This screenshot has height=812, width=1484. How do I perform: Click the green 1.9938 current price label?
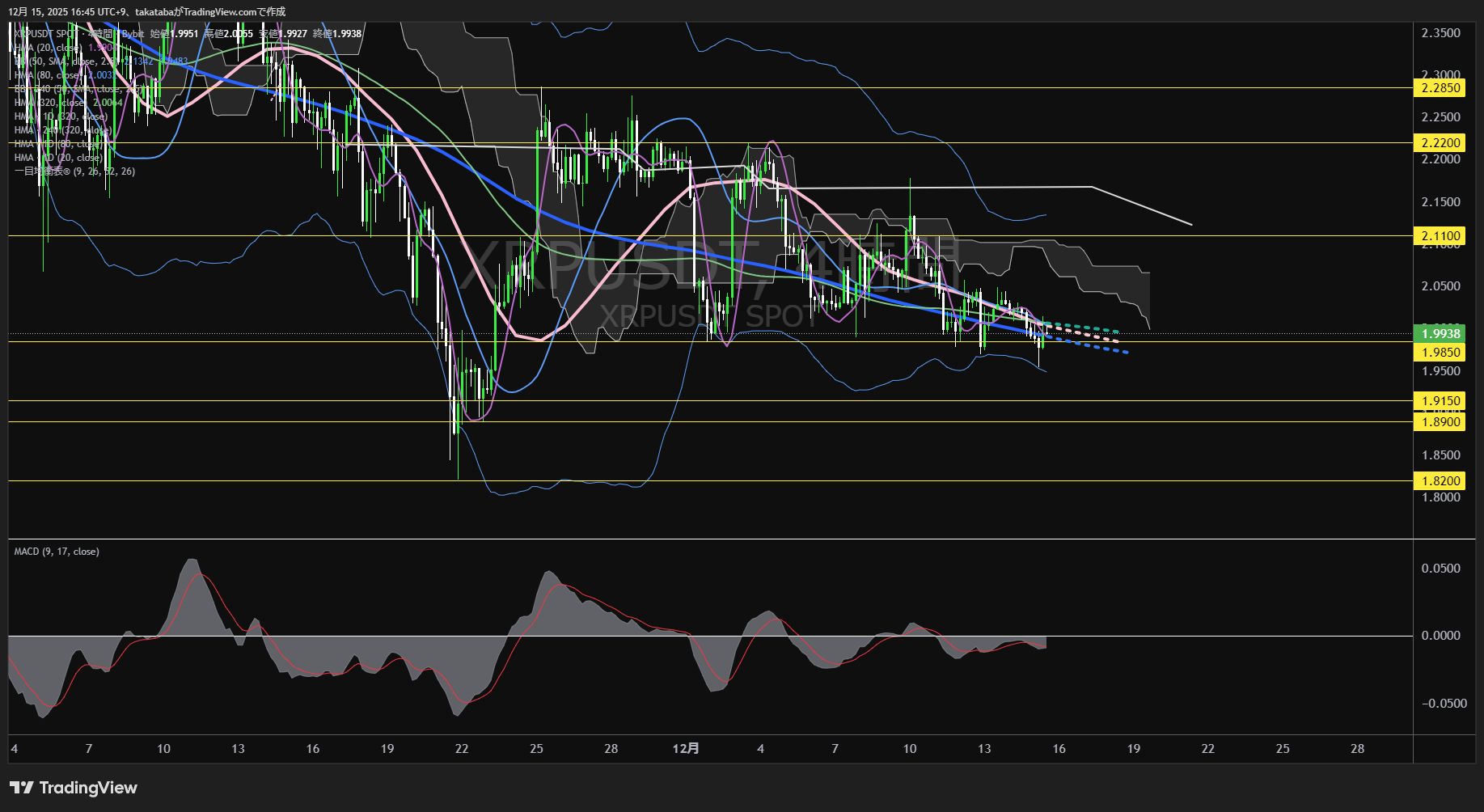pos(1440,334)
